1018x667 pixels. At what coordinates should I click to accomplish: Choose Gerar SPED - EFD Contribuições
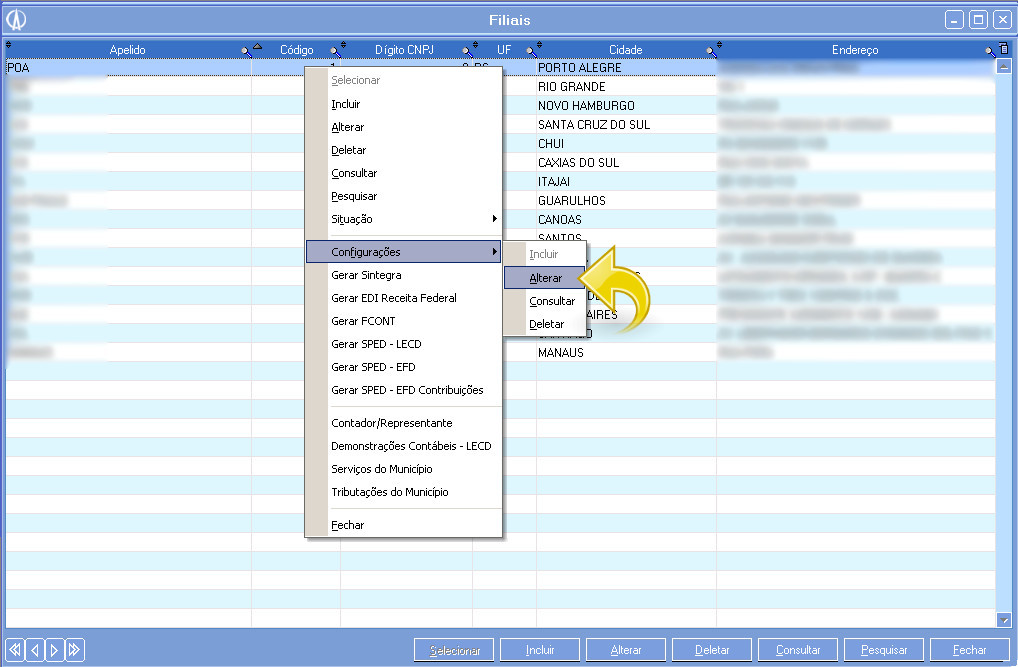[407, 390]
